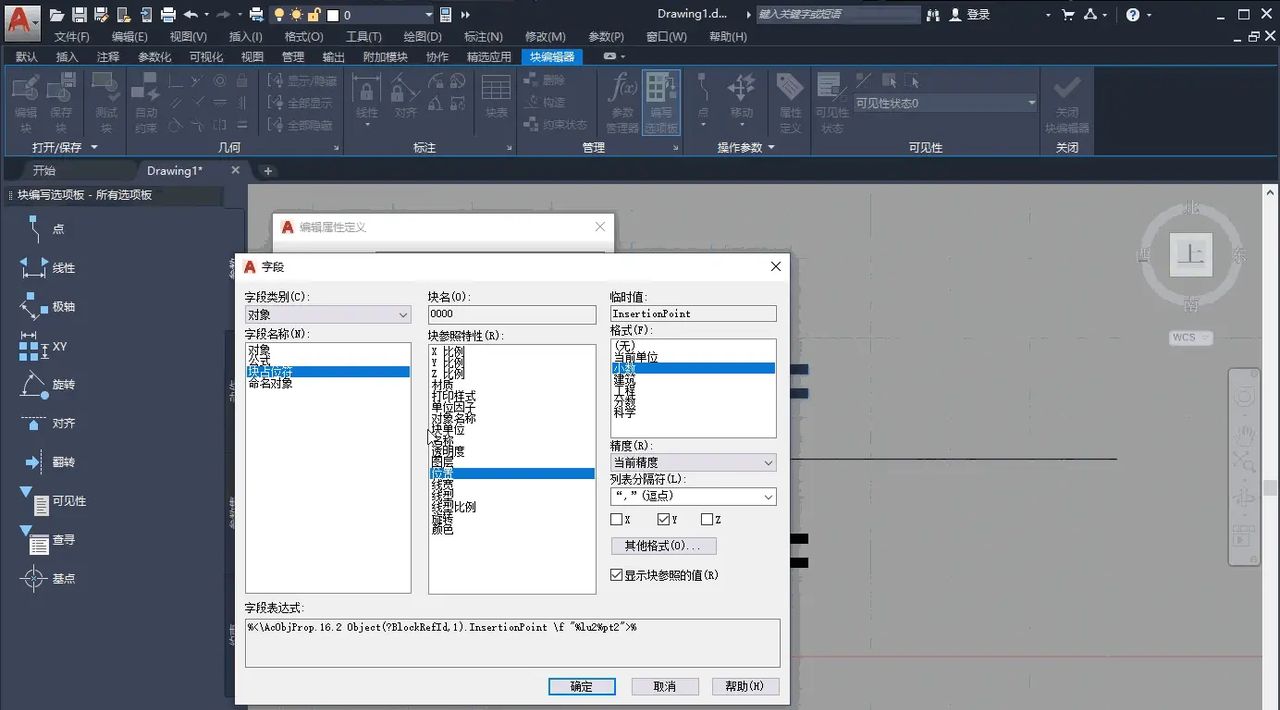This screenshot has height=710, width=1280.
Task: Click the keyword search input field
Action: pos(838,15)
